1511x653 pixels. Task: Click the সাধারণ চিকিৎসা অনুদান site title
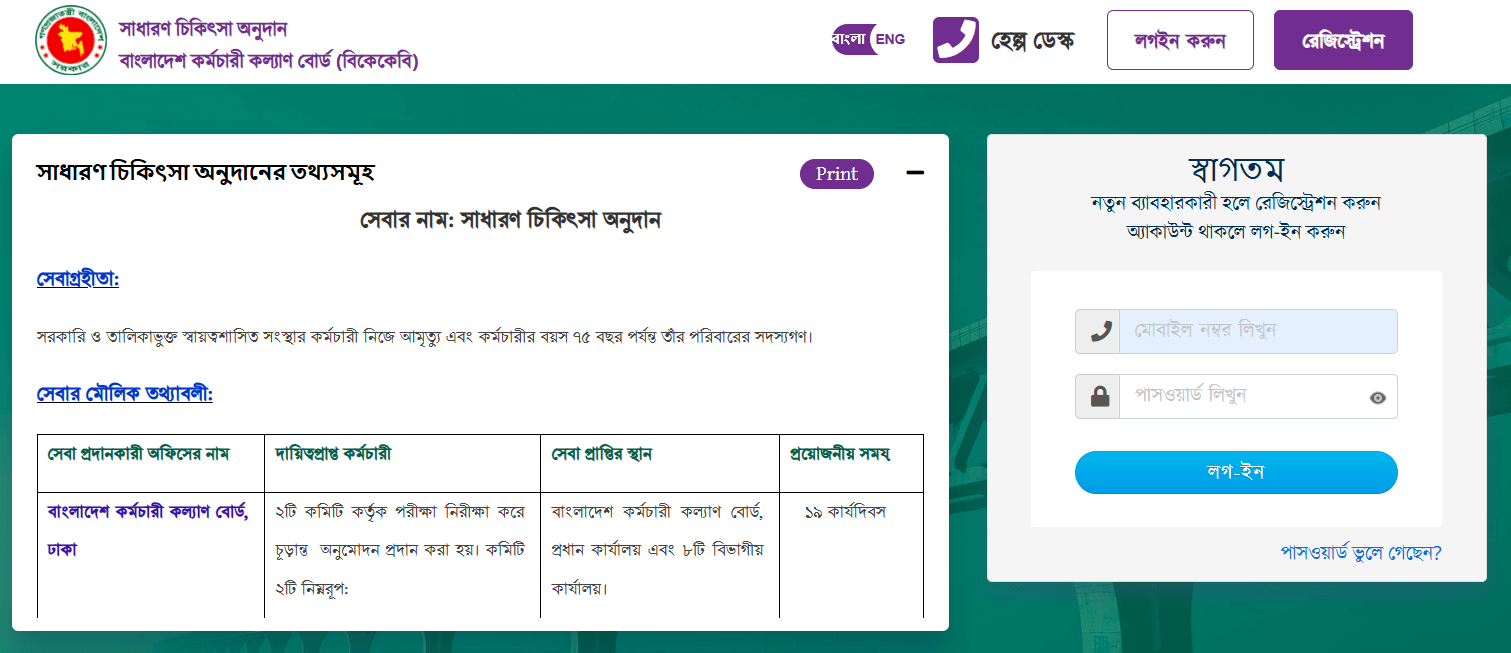coord(203,28)
